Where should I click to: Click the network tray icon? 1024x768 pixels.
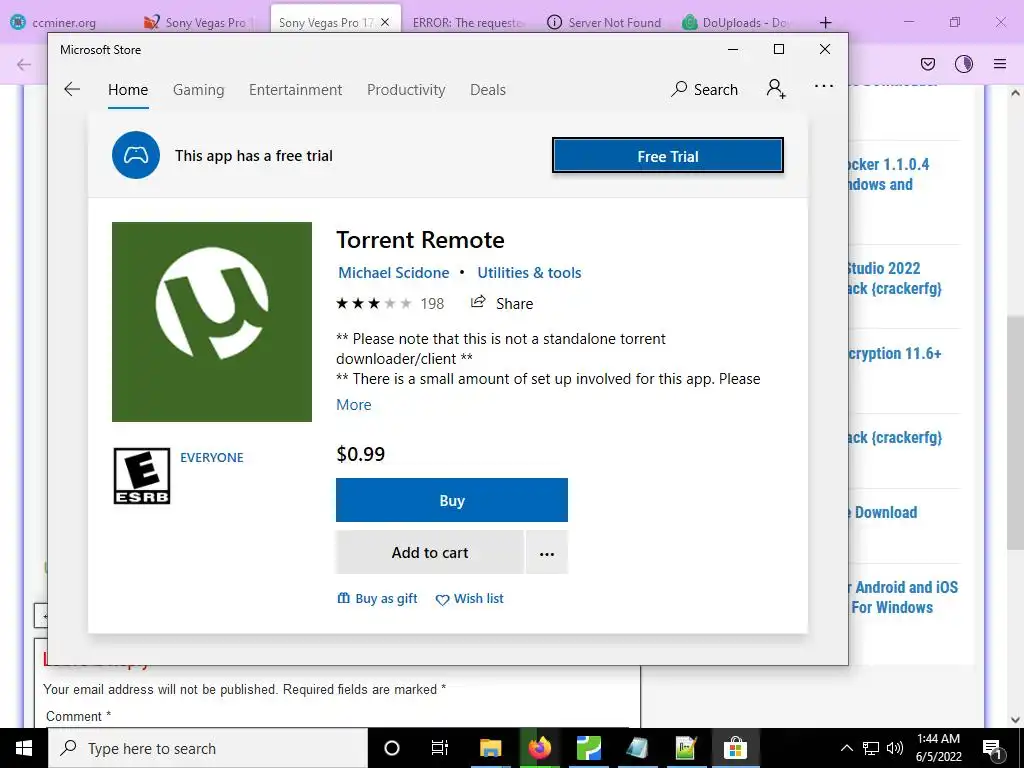pyautogui.click(x=871, y=748)
